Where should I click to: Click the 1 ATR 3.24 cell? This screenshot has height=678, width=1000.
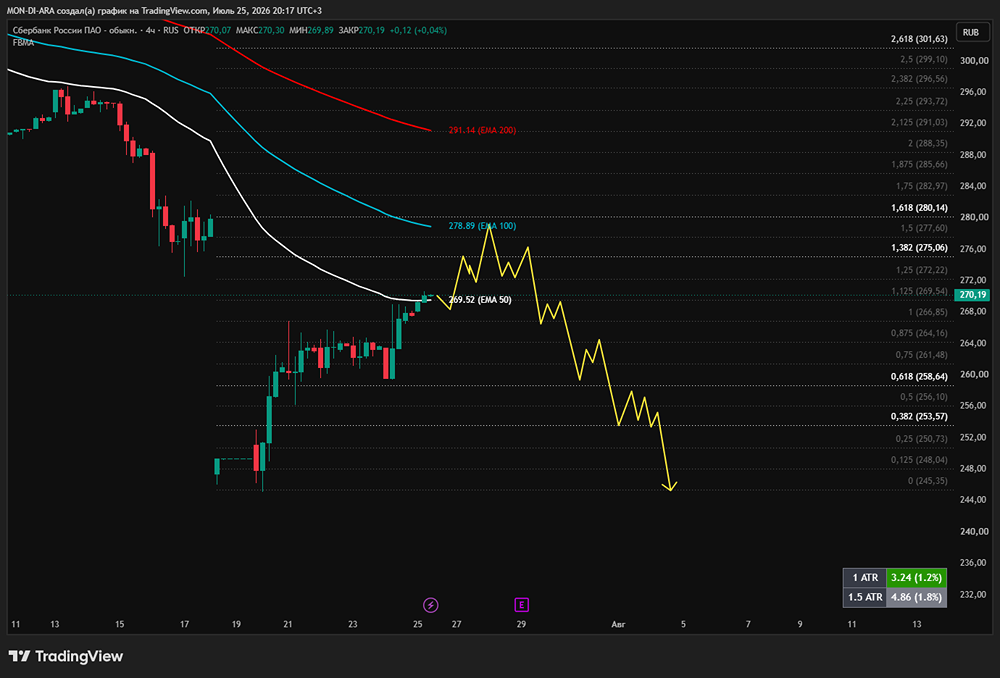pyautogui.click(x=916, y=577)
